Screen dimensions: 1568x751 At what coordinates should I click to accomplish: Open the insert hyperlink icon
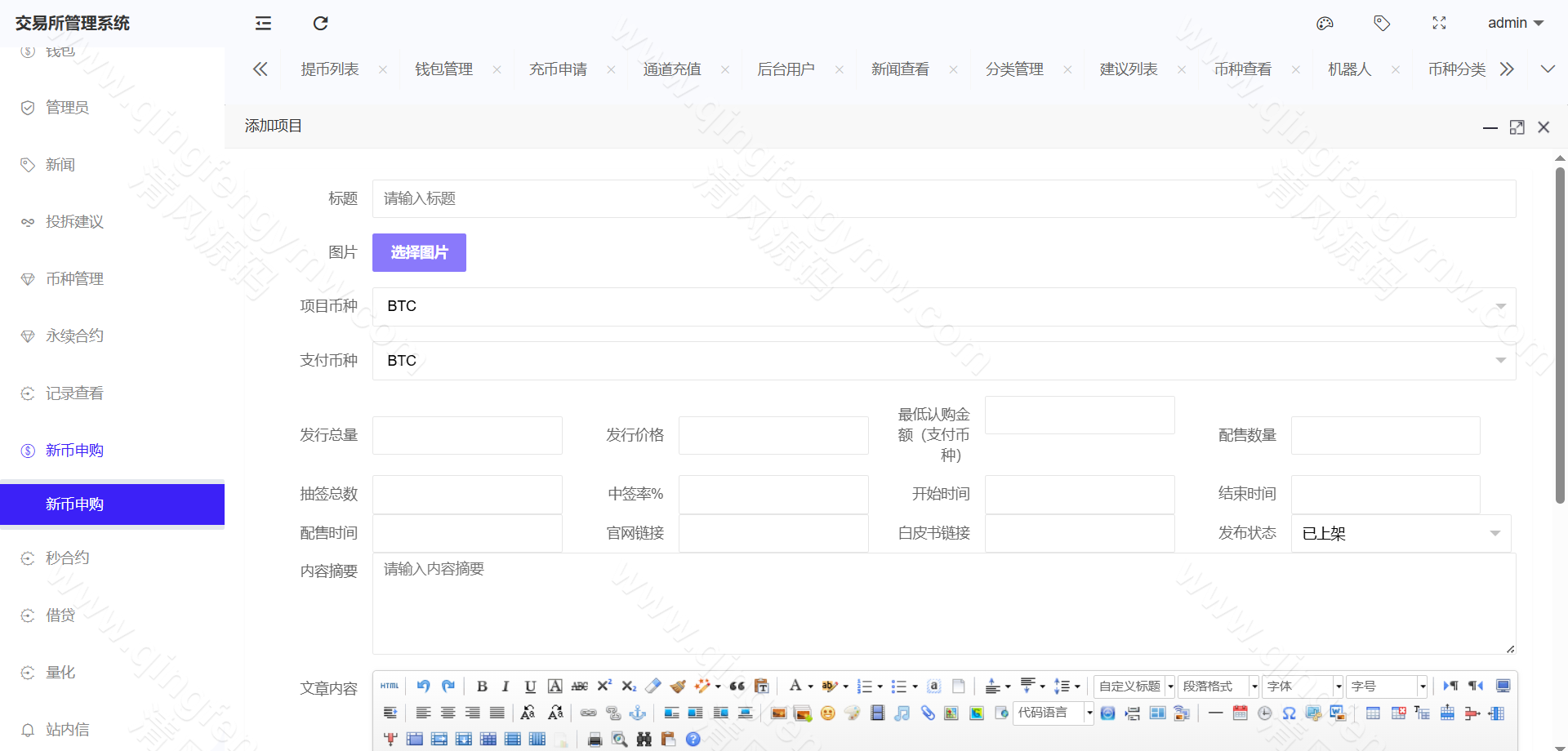click(589, 713)
